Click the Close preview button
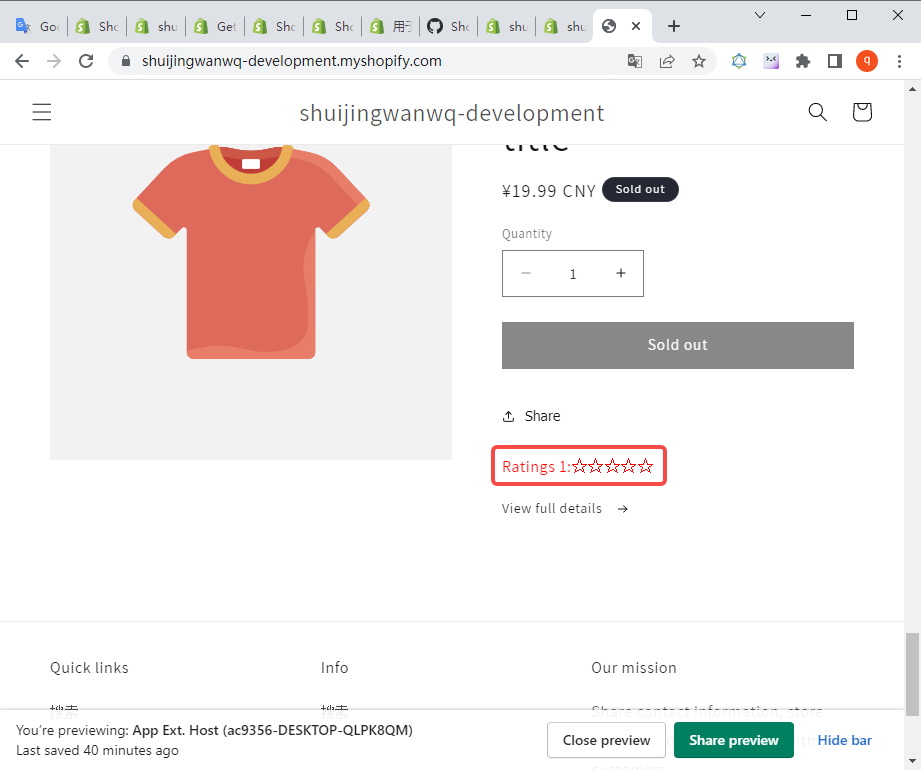Image resolution: width=921 pixels, height=770 pixels. point(606,740)
